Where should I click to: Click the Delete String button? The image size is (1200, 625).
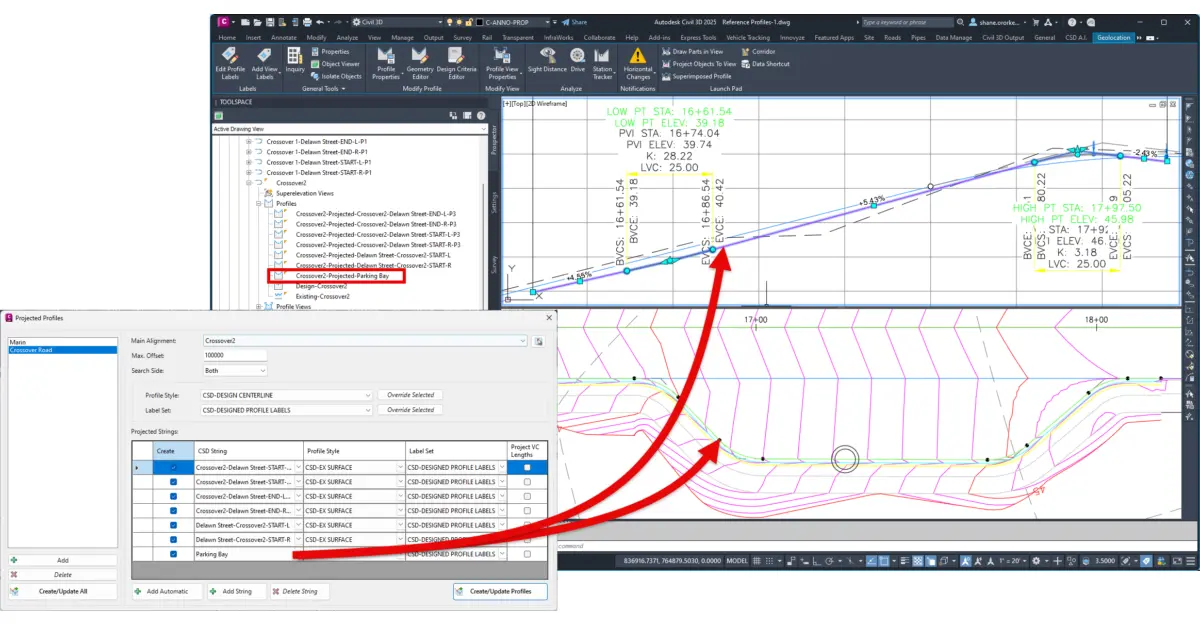coord(299,591)
